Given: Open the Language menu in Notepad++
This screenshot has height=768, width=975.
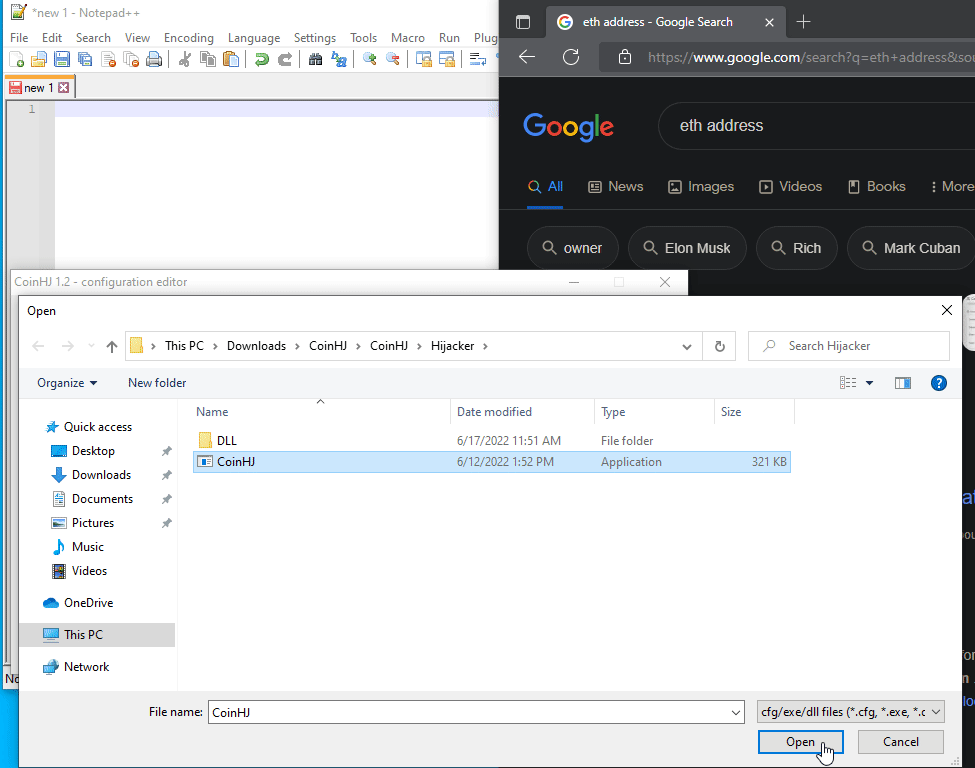Looking at the screenshot, I should (254, 38).
